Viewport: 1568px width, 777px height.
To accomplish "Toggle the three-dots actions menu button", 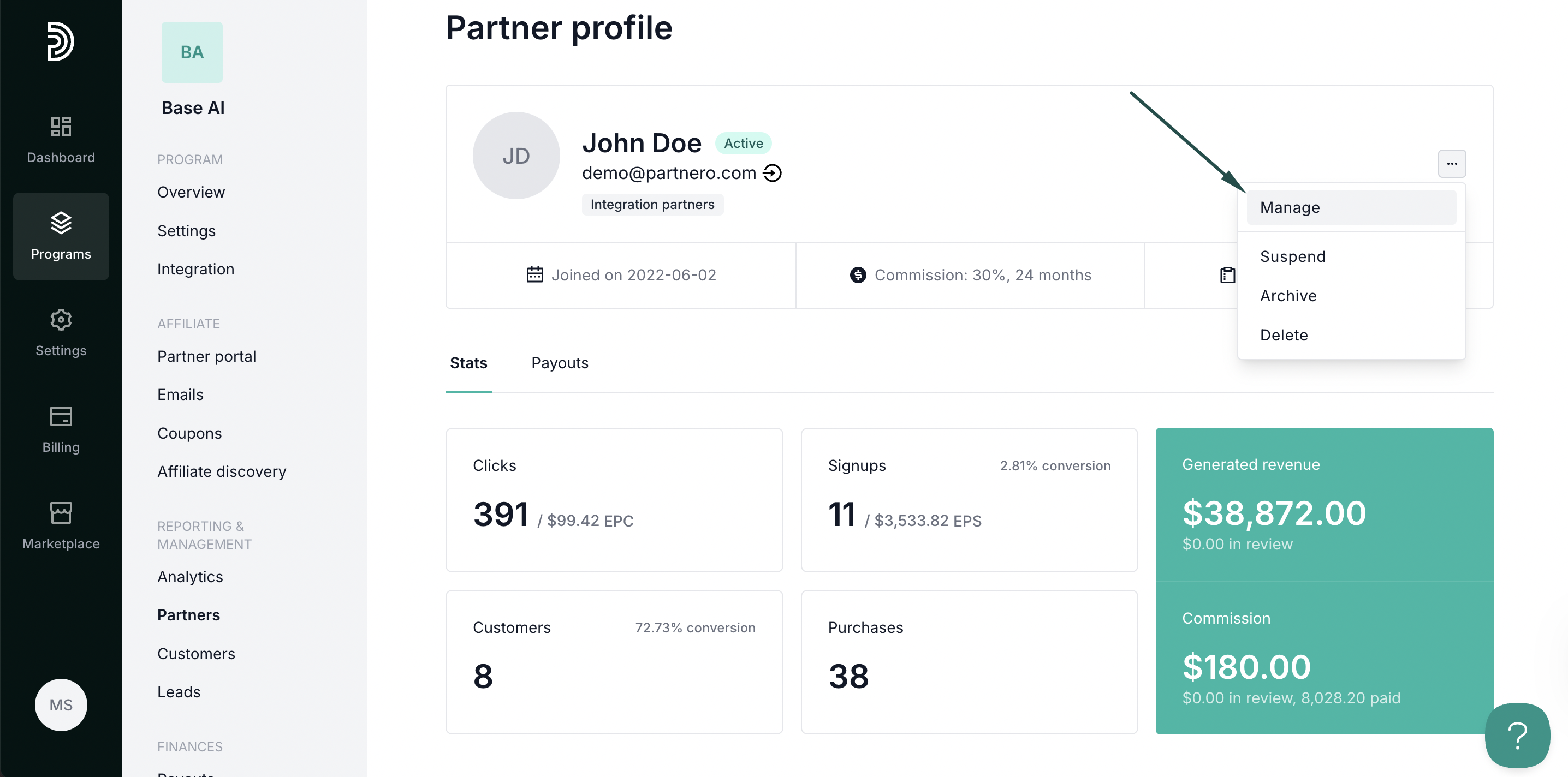I will (x=1452, y=163).
